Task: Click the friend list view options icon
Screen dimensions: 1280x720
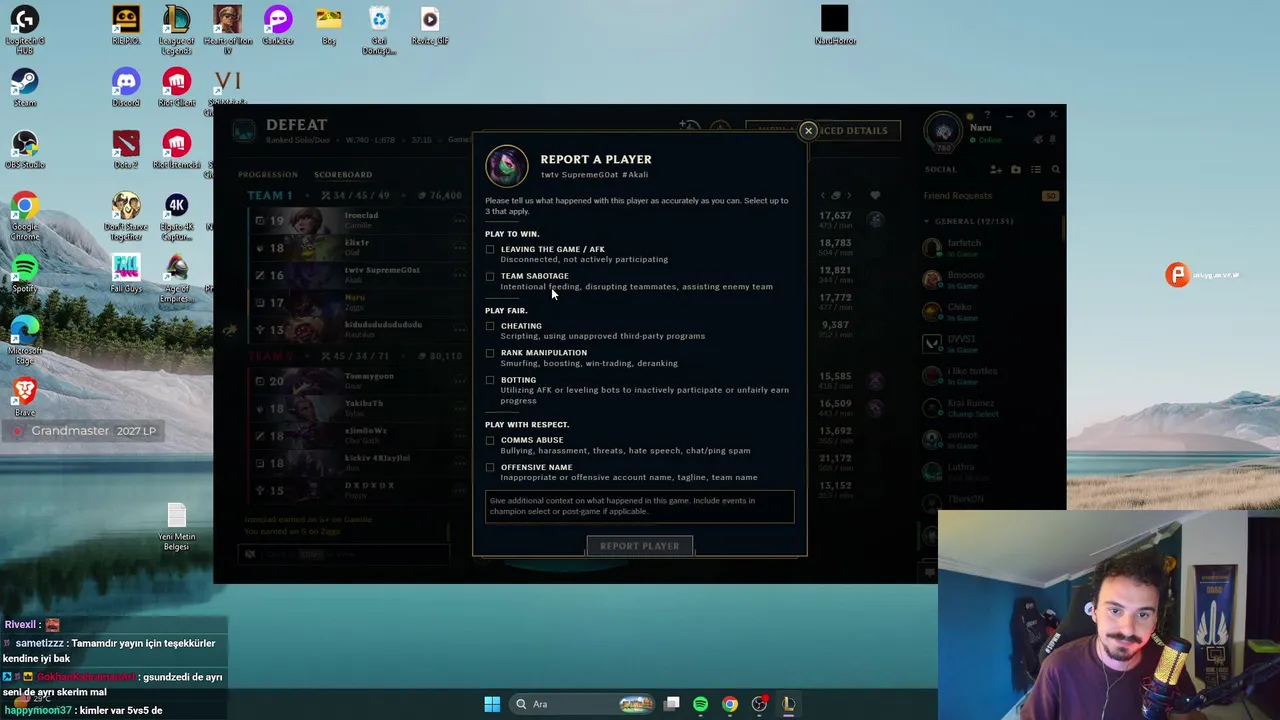Action: [x=1036, y=170]
